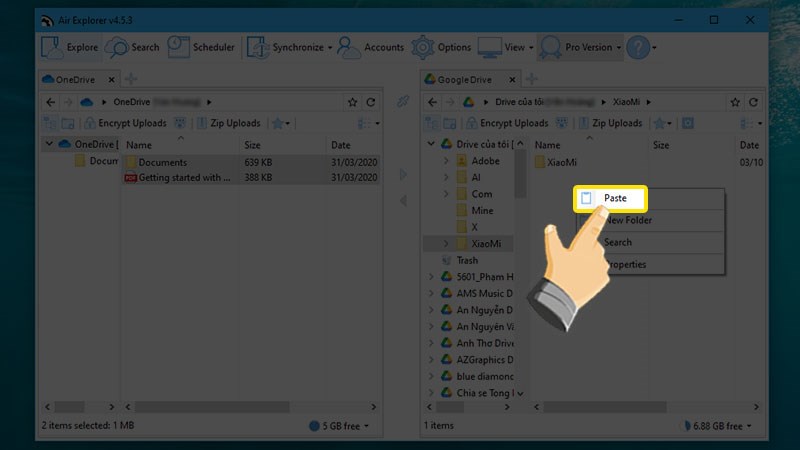800x450 pixels.
Task: Click the Synchronize button
Action: [285, 47]
